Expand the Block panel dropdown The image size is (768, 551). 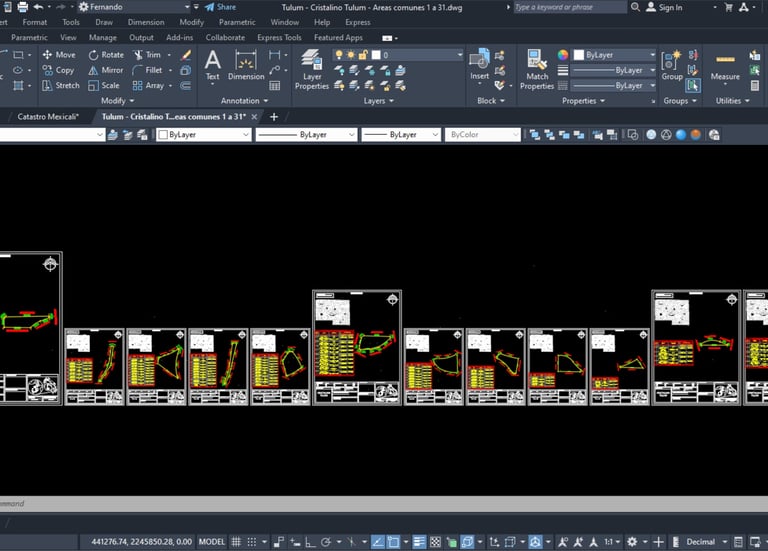(491, 100)
